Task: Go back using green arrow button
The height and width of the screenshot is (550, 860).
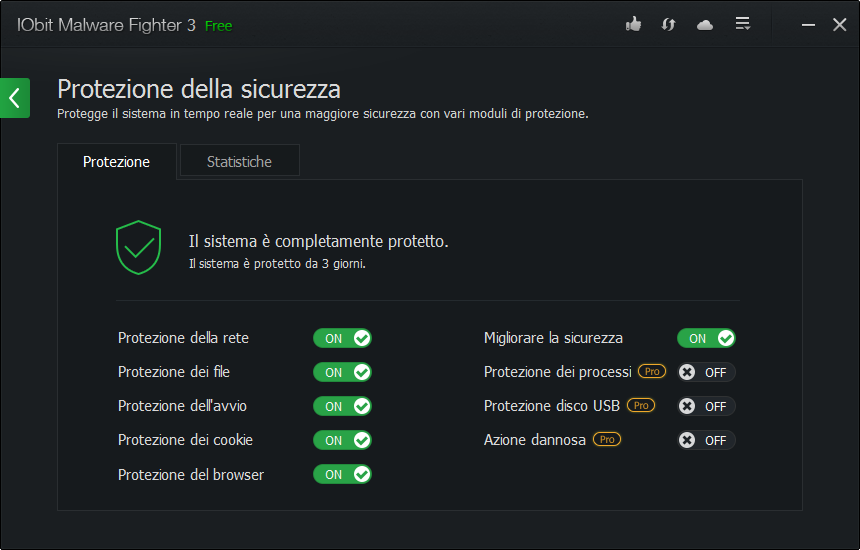Action: point(15,98)
